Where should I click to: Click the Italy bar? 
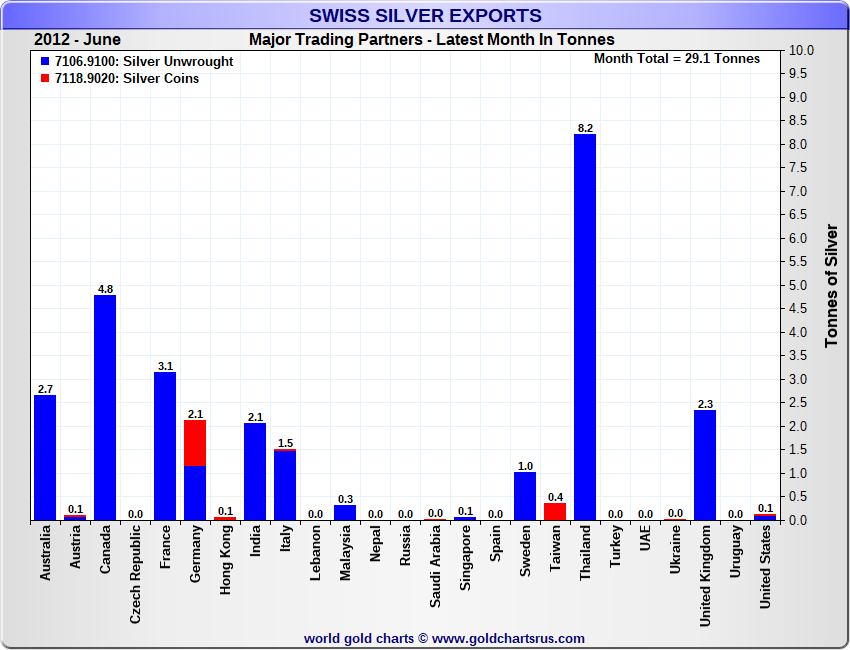point(285,485)
